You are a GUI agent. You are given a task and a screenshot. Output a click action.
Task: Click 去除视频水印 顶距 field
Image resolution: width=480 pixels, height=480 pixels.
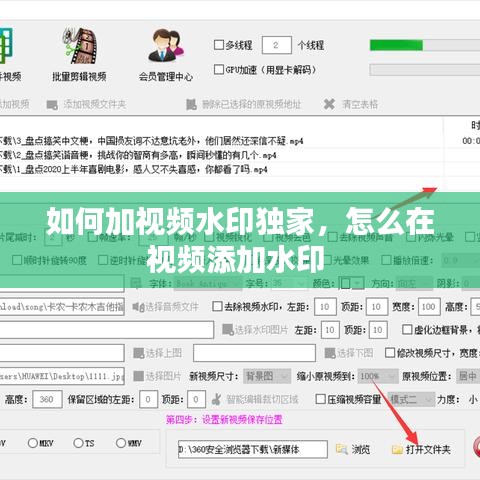click(377, 307)
